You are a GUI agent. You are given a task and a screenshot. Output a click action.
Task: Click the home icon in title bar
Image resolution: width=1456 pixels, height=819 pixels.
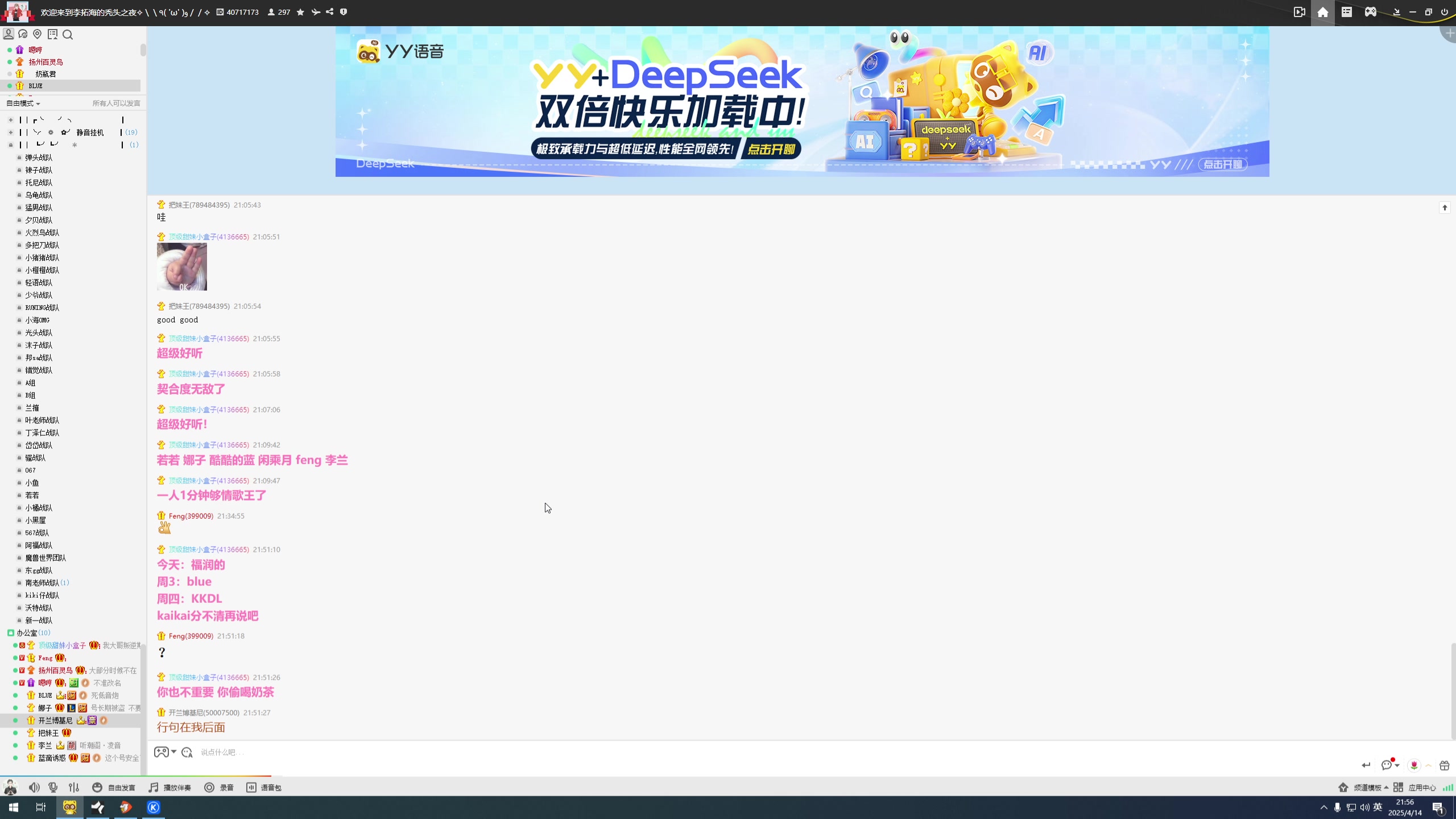click(x=1323, y=13)
